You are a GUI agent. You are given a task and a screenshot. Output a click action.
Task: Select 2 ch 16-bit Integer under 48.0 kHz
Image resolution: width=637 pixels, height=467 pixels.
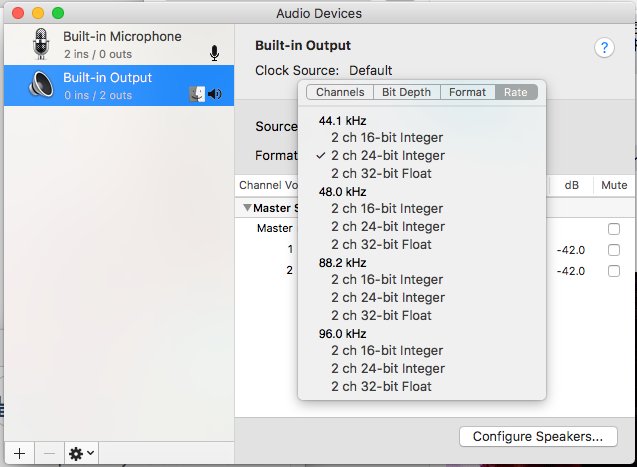tap(387, 209)
